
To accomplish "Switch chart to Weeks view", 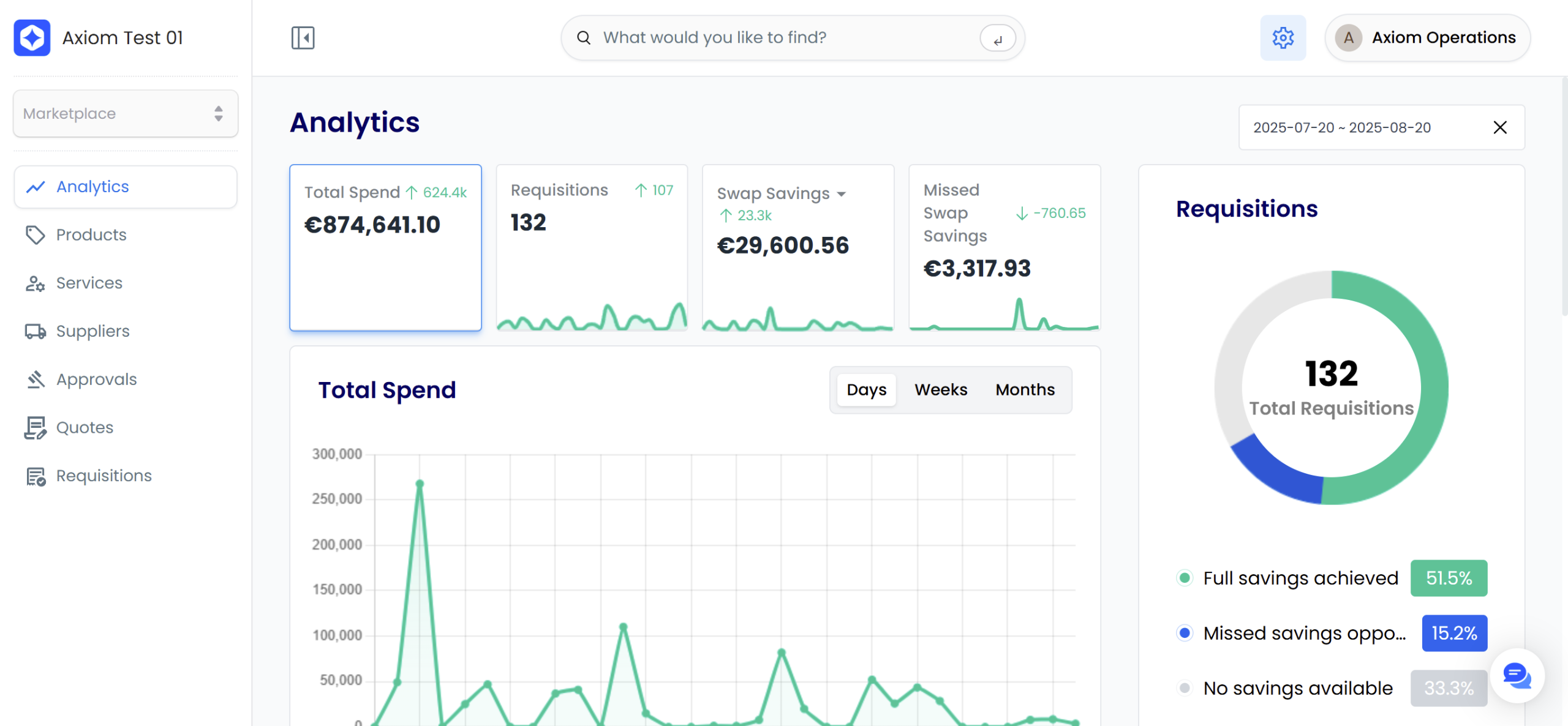I will click(x=941, y=390).
